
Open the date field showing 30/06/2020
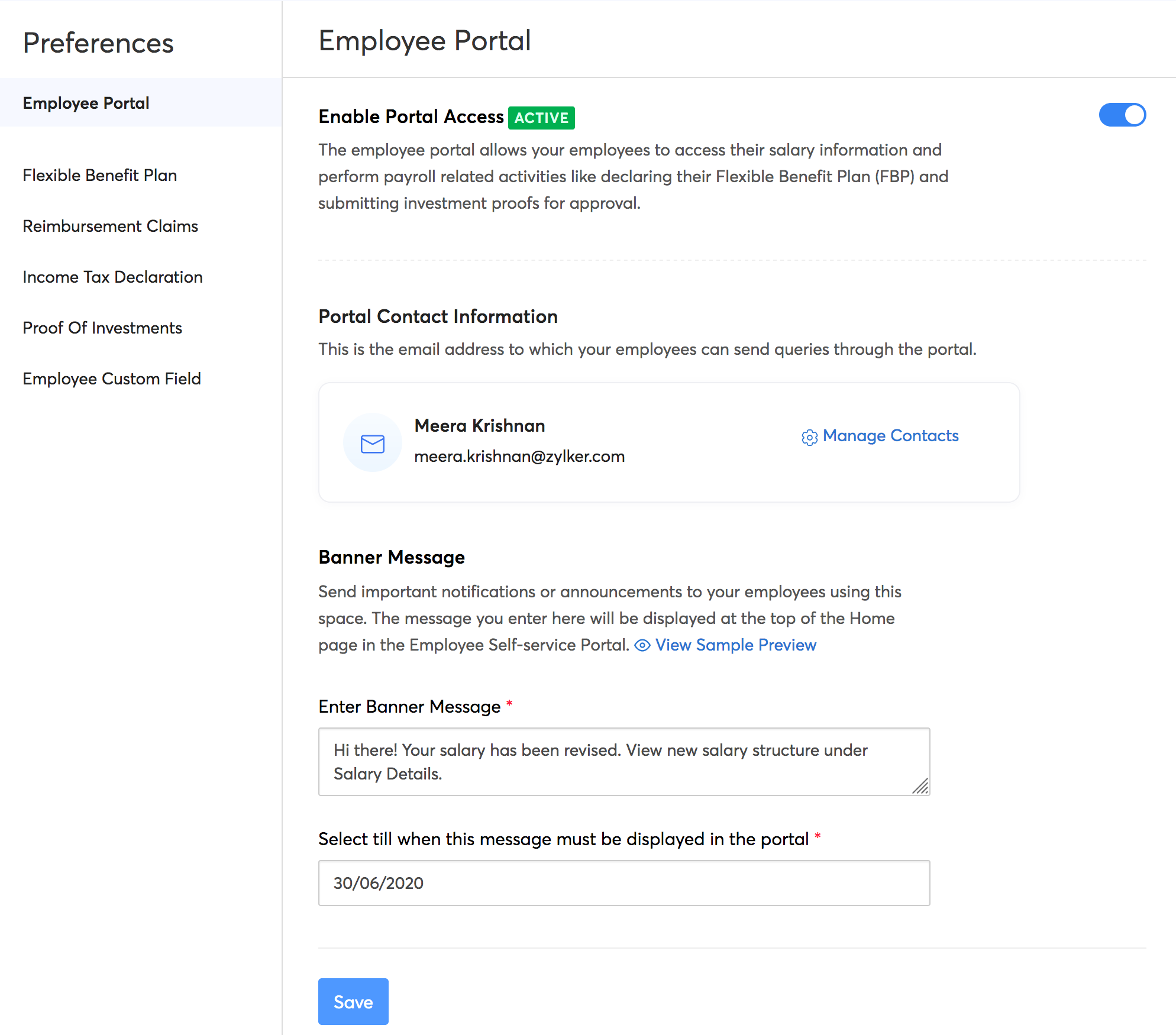pyautogui.click(x=623, y=882)
